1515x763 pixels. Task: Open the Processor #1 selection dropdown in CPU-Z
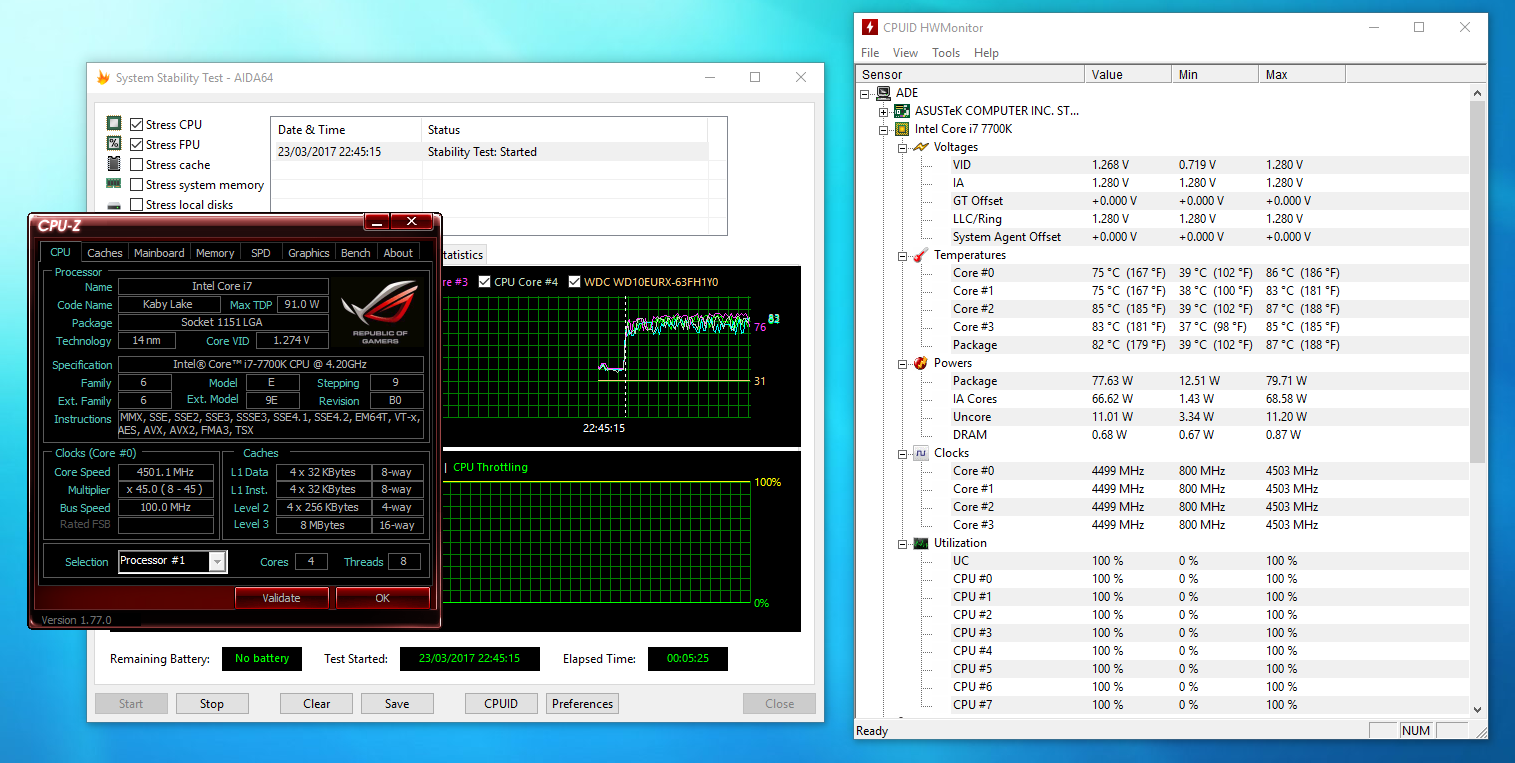click(217, 561)
